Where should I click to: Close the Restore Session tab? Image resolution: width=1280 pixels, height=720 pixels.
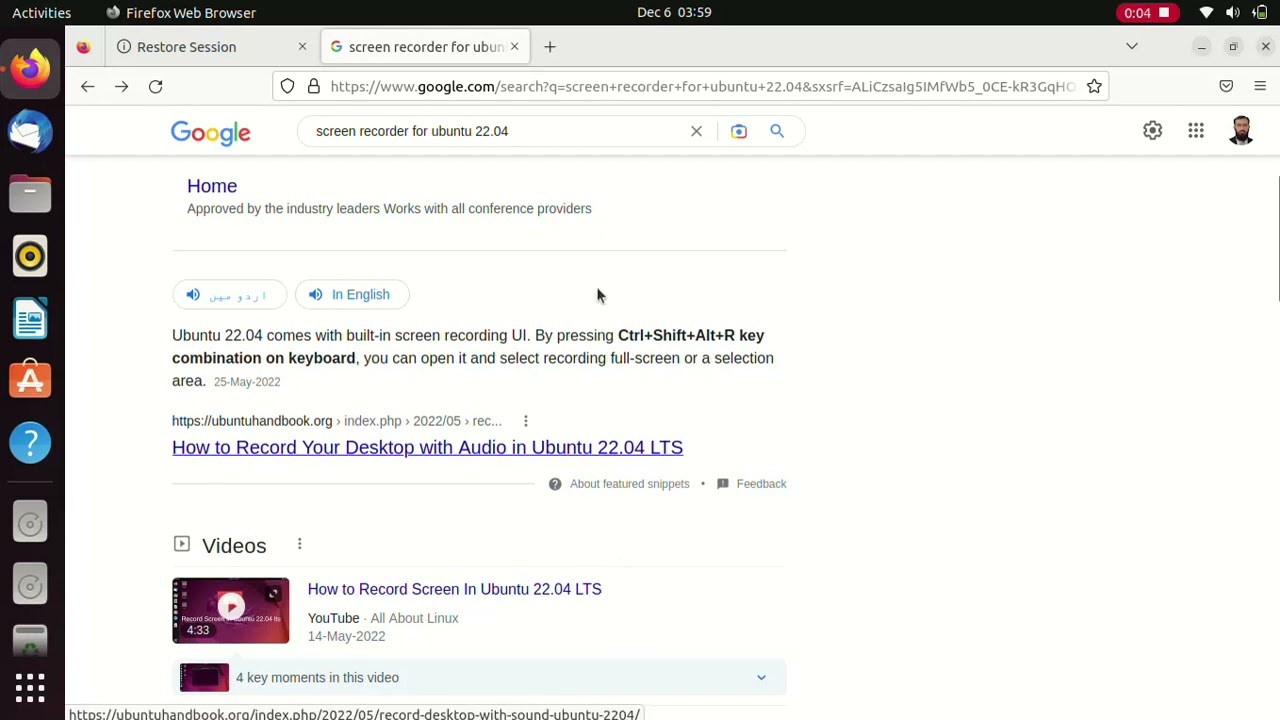pyautogui.click(x=302, y=47)
